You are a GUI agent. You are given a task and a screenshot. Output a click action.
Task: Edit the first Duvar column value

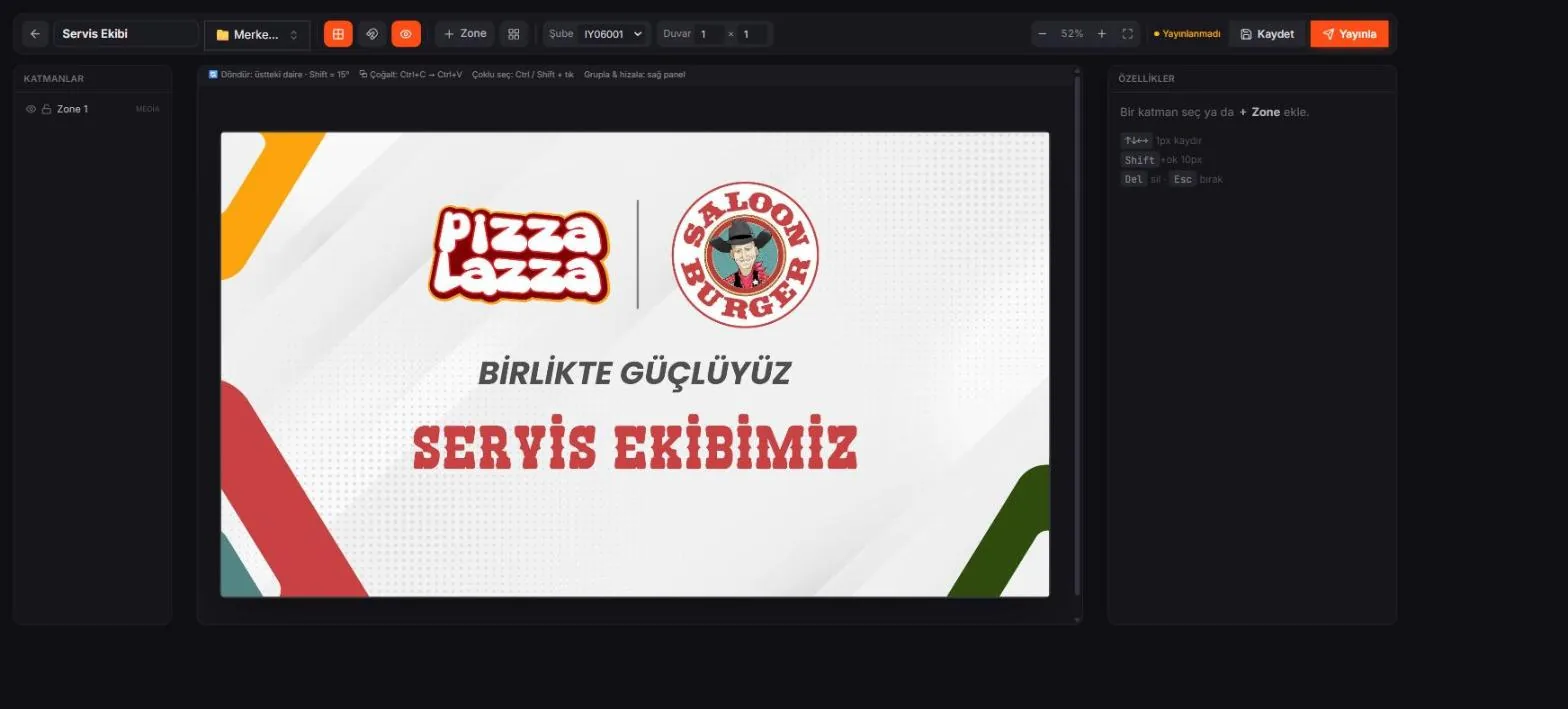(709, 34)
